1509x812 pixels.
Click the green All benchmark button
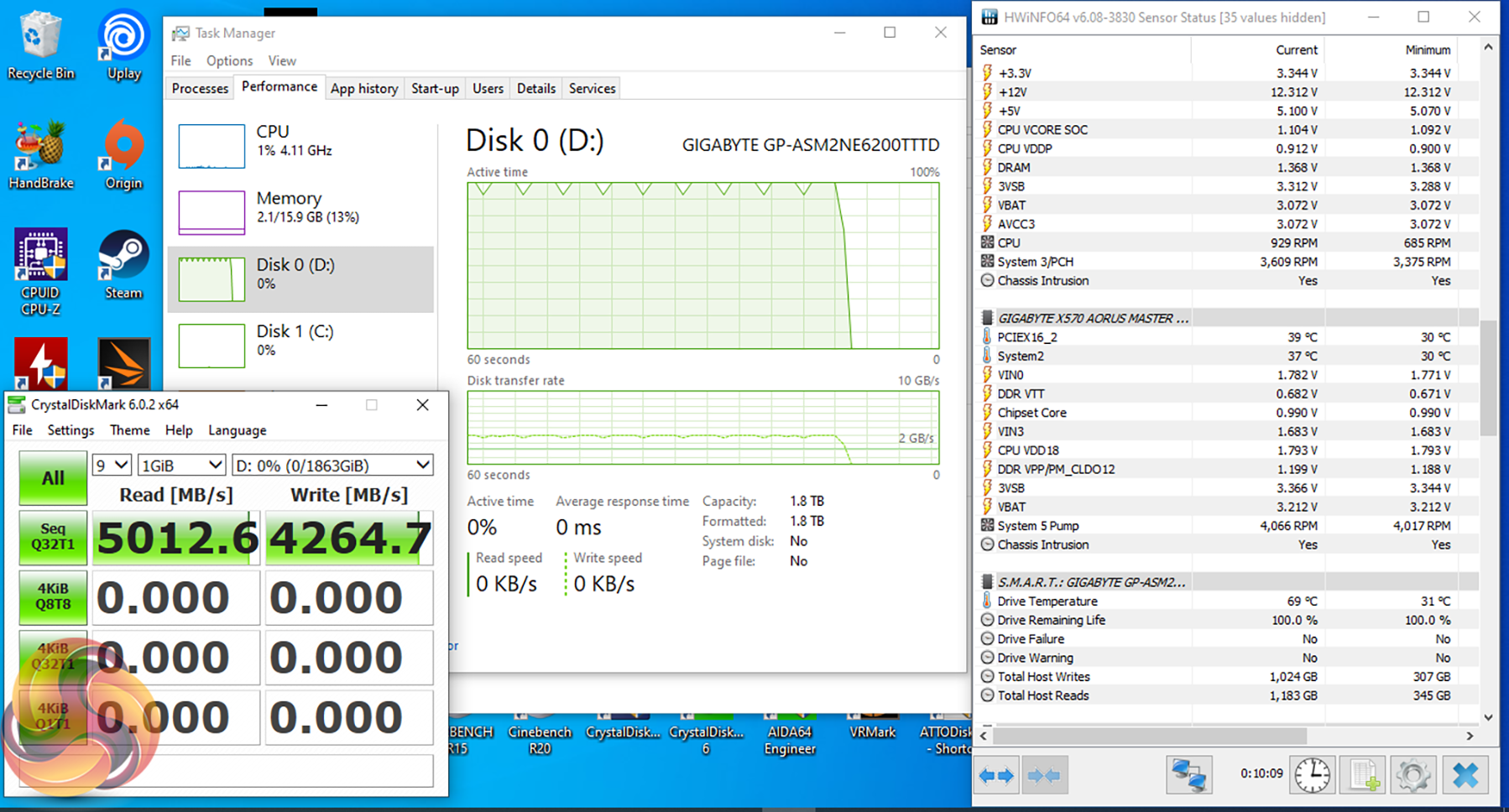point(53,478)
